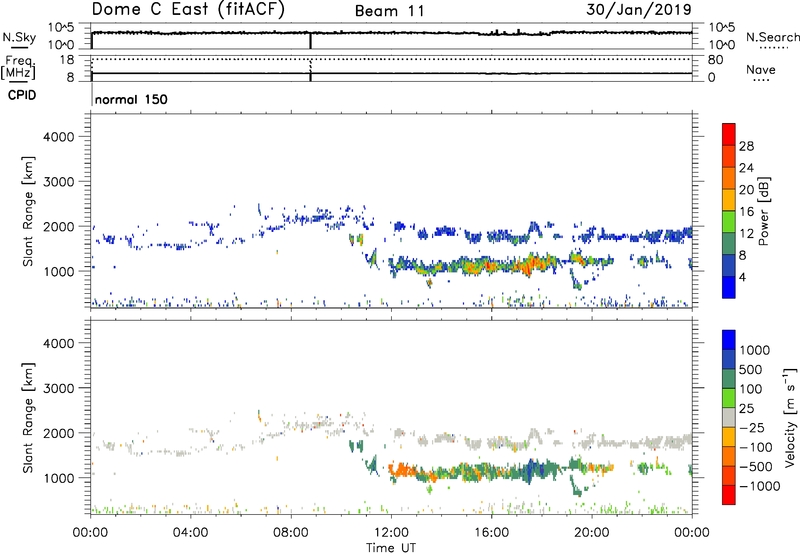Click the power panel 'Slant Range [km]' label
Screen dimensions: 800x554
tap(28, 211)
